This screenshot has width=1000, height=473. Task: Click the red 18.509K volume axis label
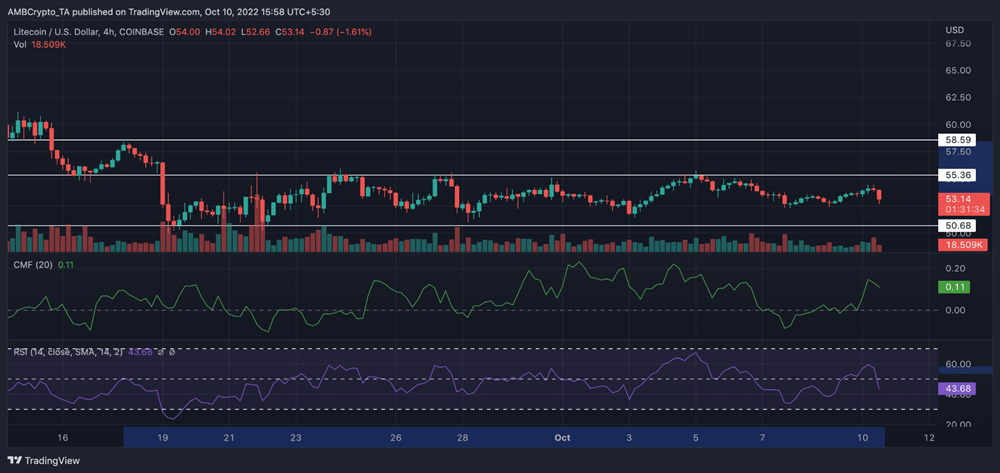(x=963, y=244)
